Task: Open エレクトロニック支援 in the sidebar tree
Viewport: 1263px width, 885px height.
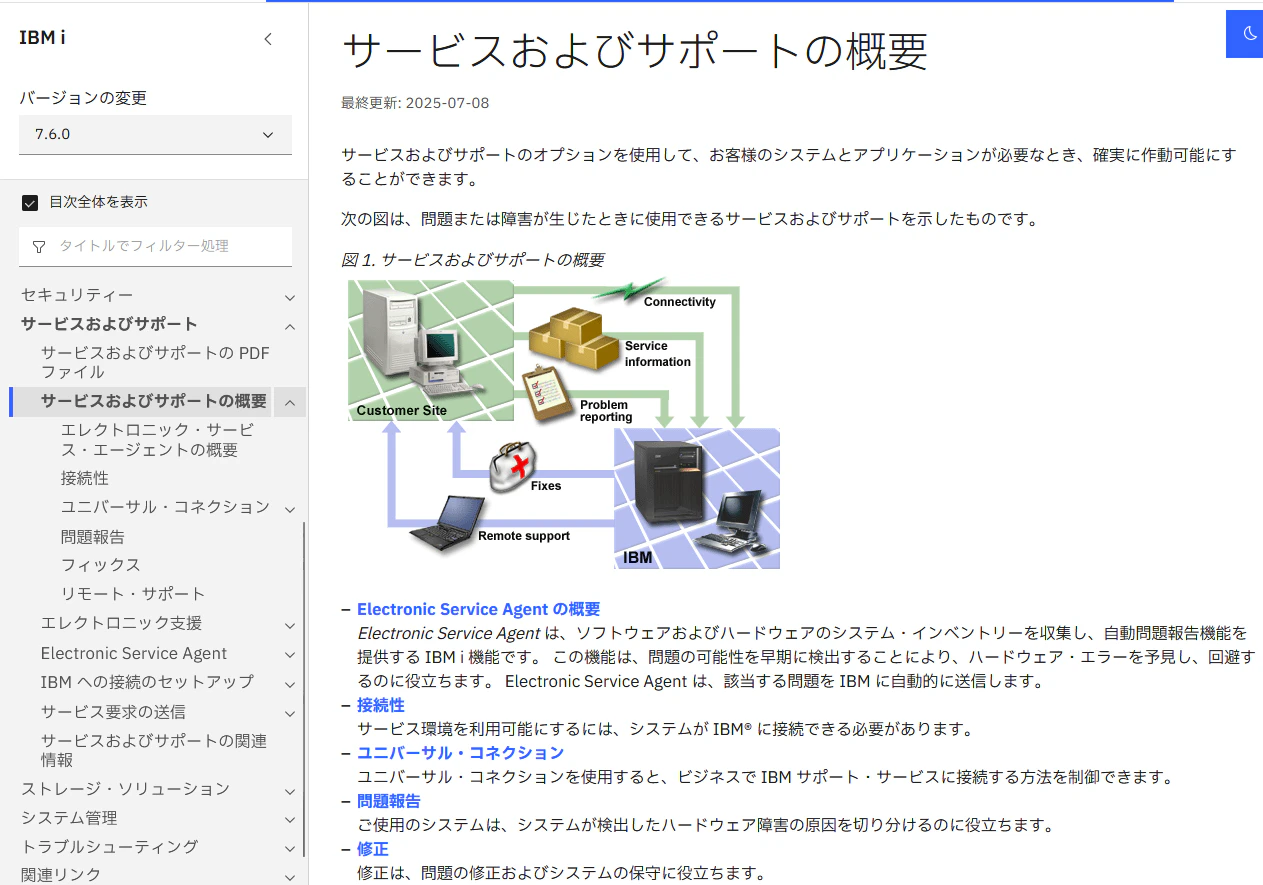Action: click(121, 623)
